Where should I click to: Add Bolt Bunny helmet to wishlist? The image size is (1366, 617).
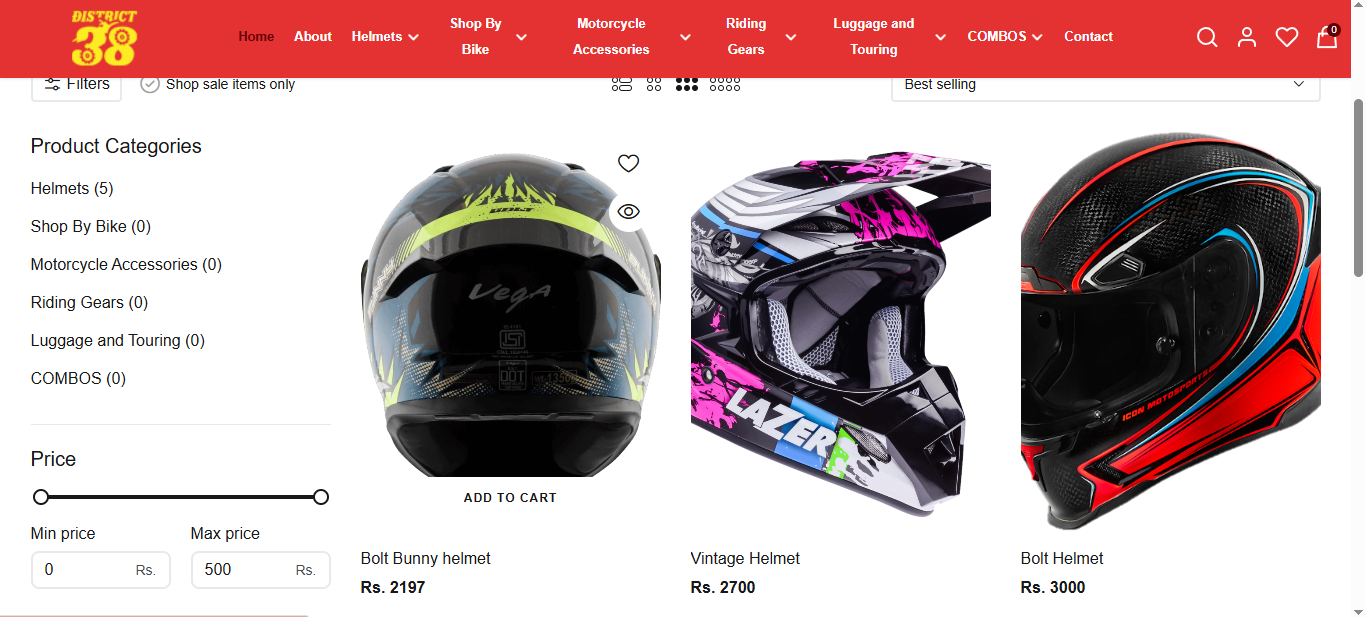(x=628, y=163)
